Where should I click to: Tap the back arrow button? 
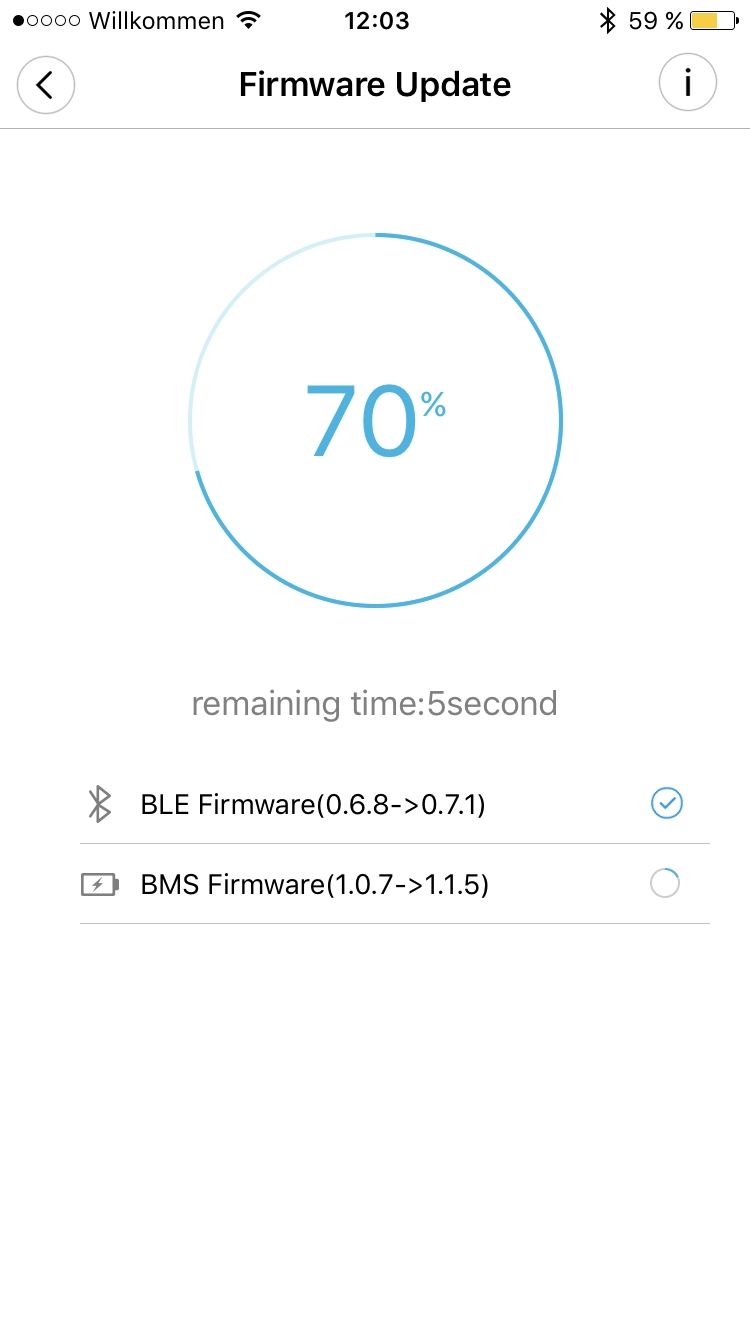click(x=46, y=84)
